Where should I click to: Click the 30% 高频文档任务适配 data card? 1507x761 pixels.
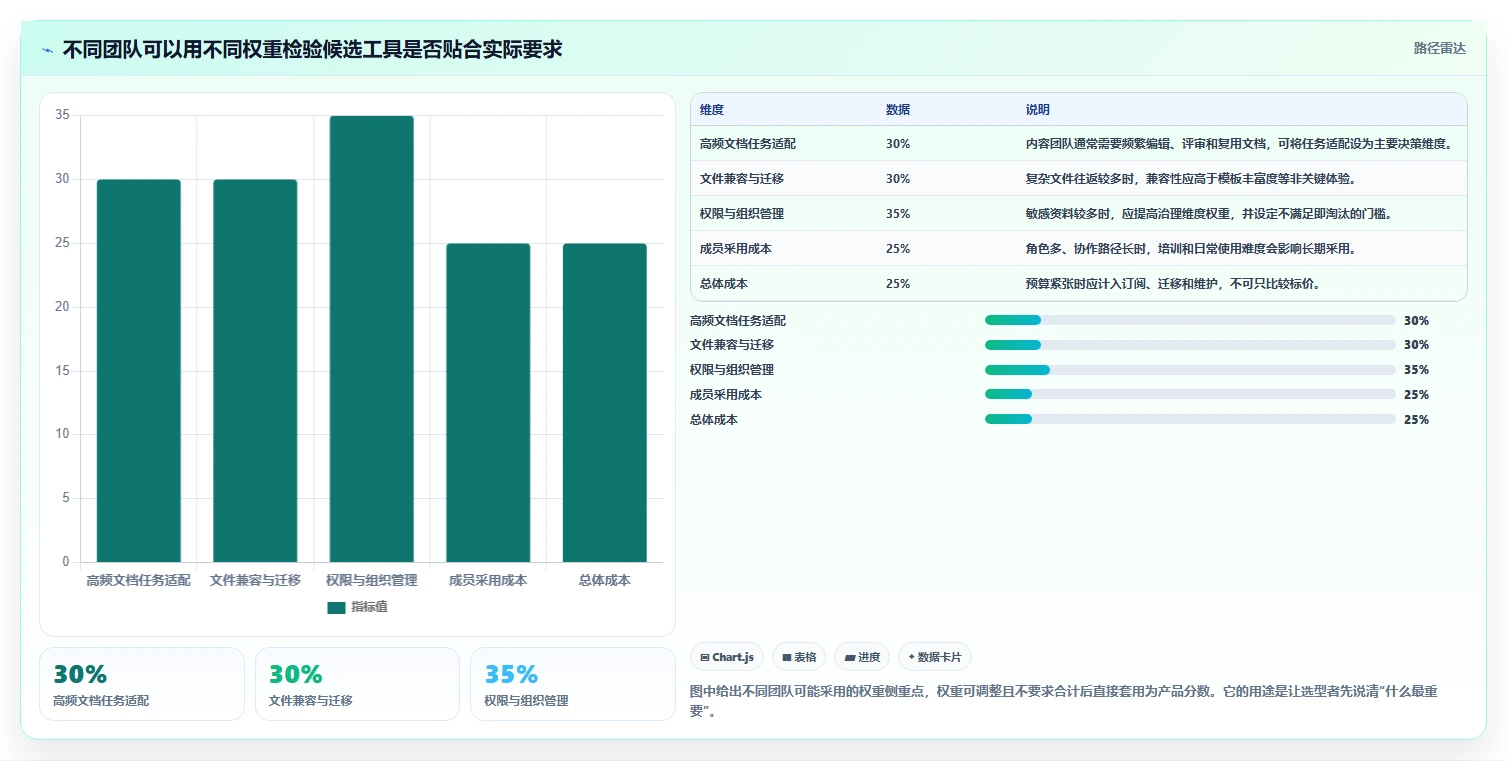click(x=142, y=684)
